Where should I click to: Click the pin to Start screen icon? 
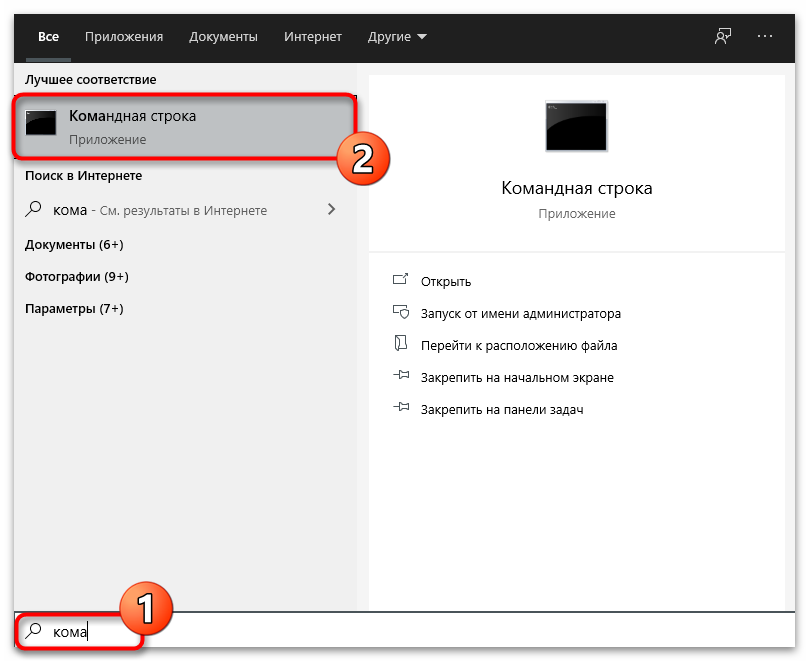click(x=401, y=377)
